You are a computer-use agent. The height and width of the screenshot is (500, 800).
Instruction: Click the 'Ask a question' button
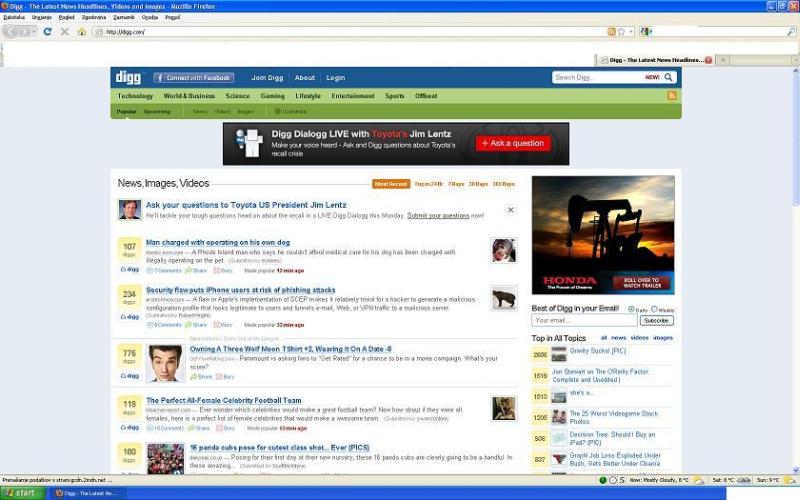(513, 143)
